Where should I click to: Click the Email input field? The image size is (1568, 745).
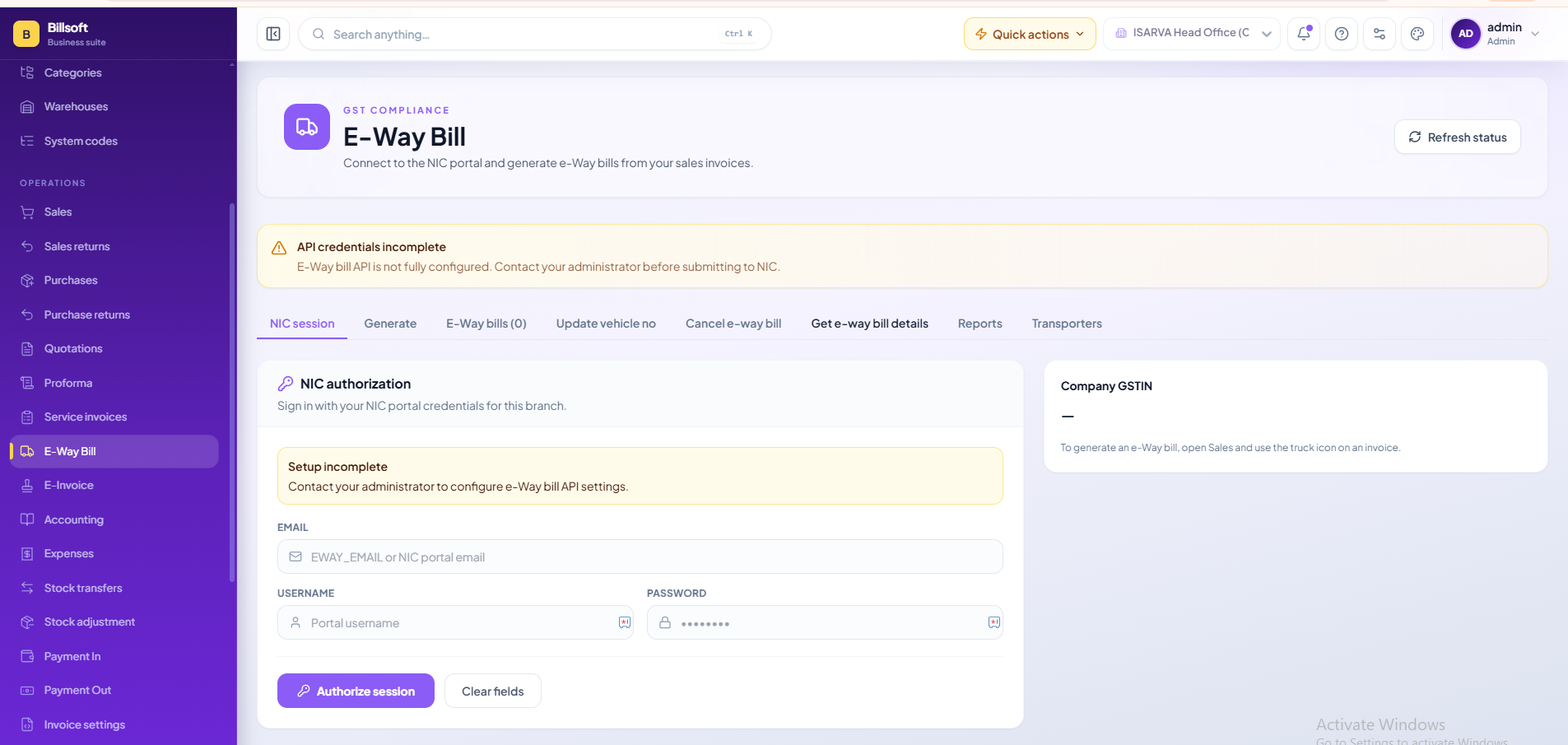click(x=640, y=556)
